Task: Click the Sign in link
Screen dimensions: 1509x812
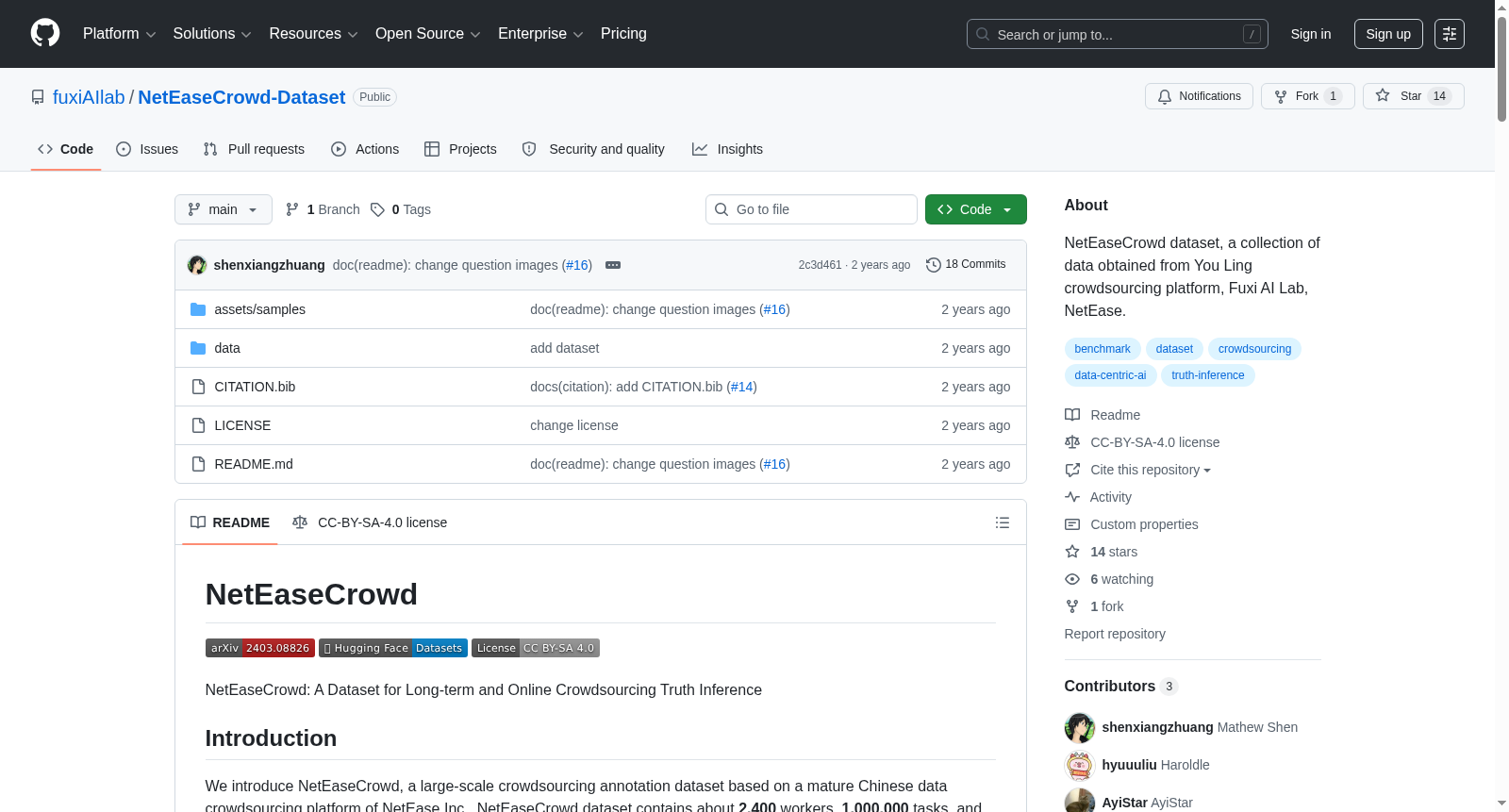Action: [x=1311, y=34]
